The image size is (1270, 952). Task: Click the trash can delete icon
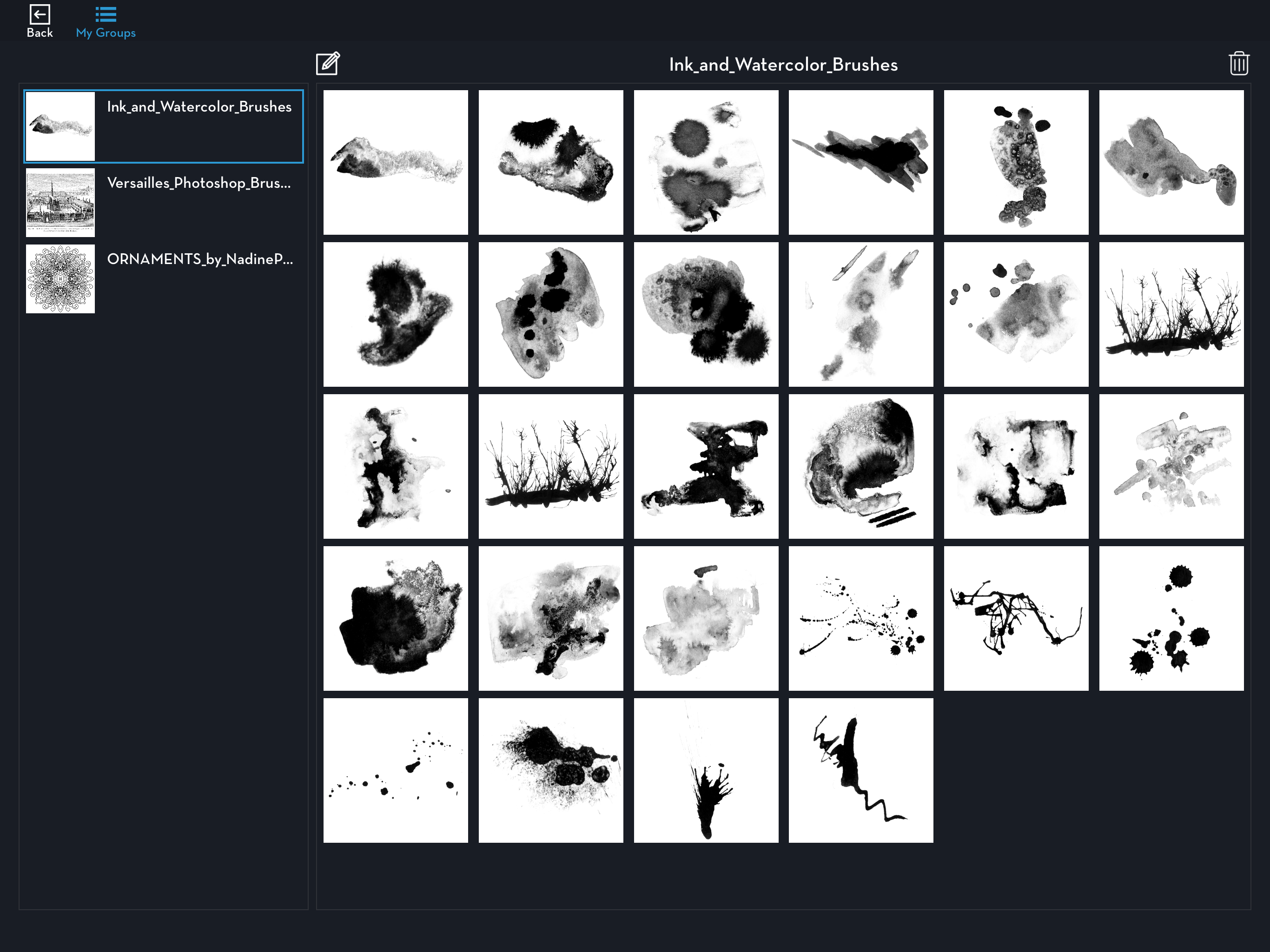[x=1238, y=64]
